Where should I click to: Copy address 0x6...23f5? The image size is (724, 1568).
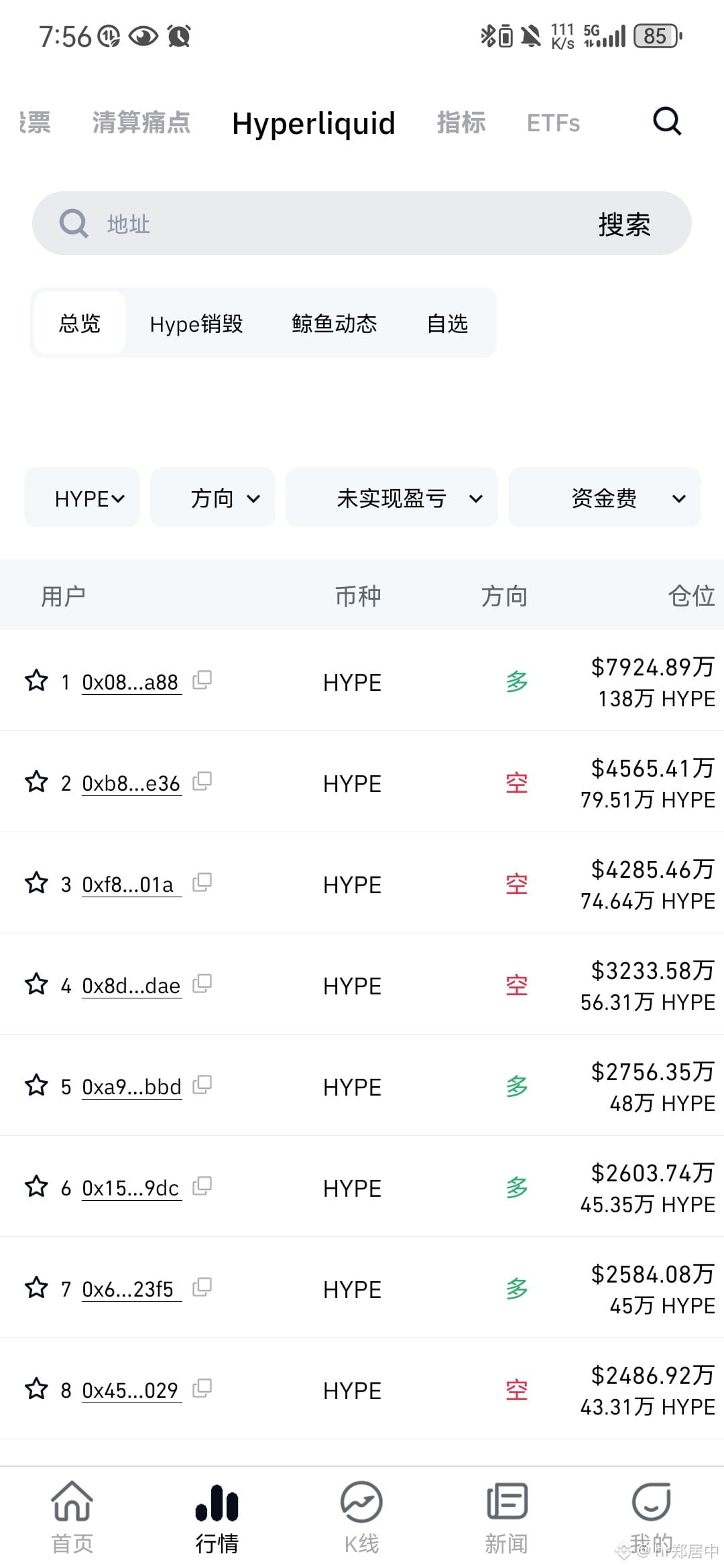pyautogui.click(x=202, y=1287)
